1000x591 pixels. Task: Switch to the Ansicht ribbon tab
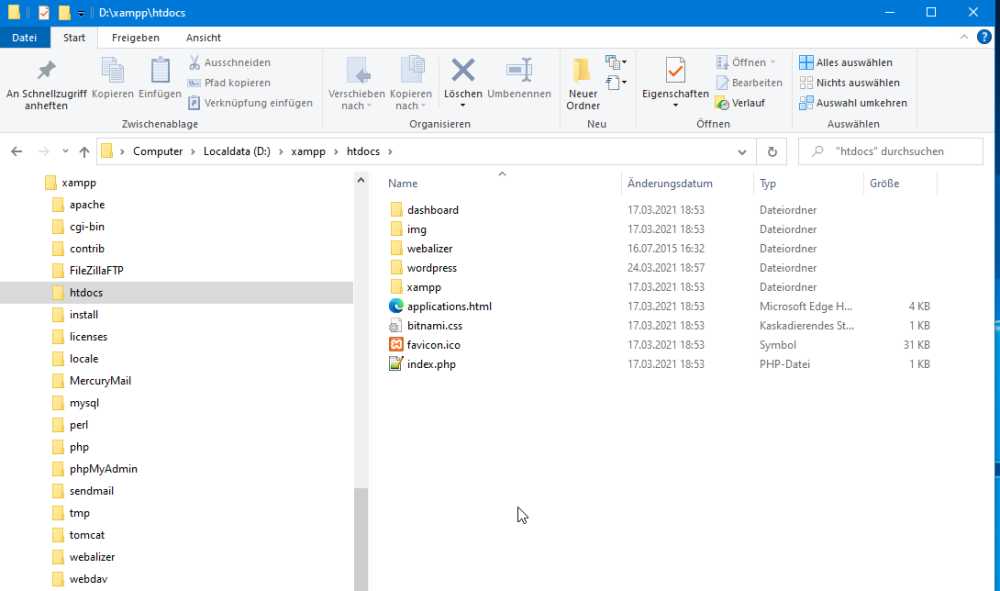click(x=203, y=38)
